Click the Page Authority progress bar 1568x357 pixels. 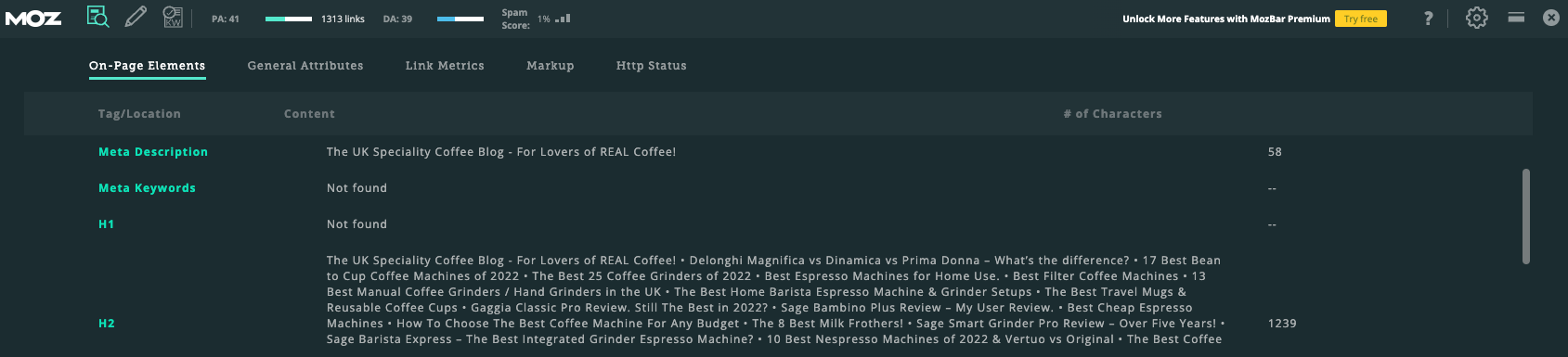[x=289, y=19]
